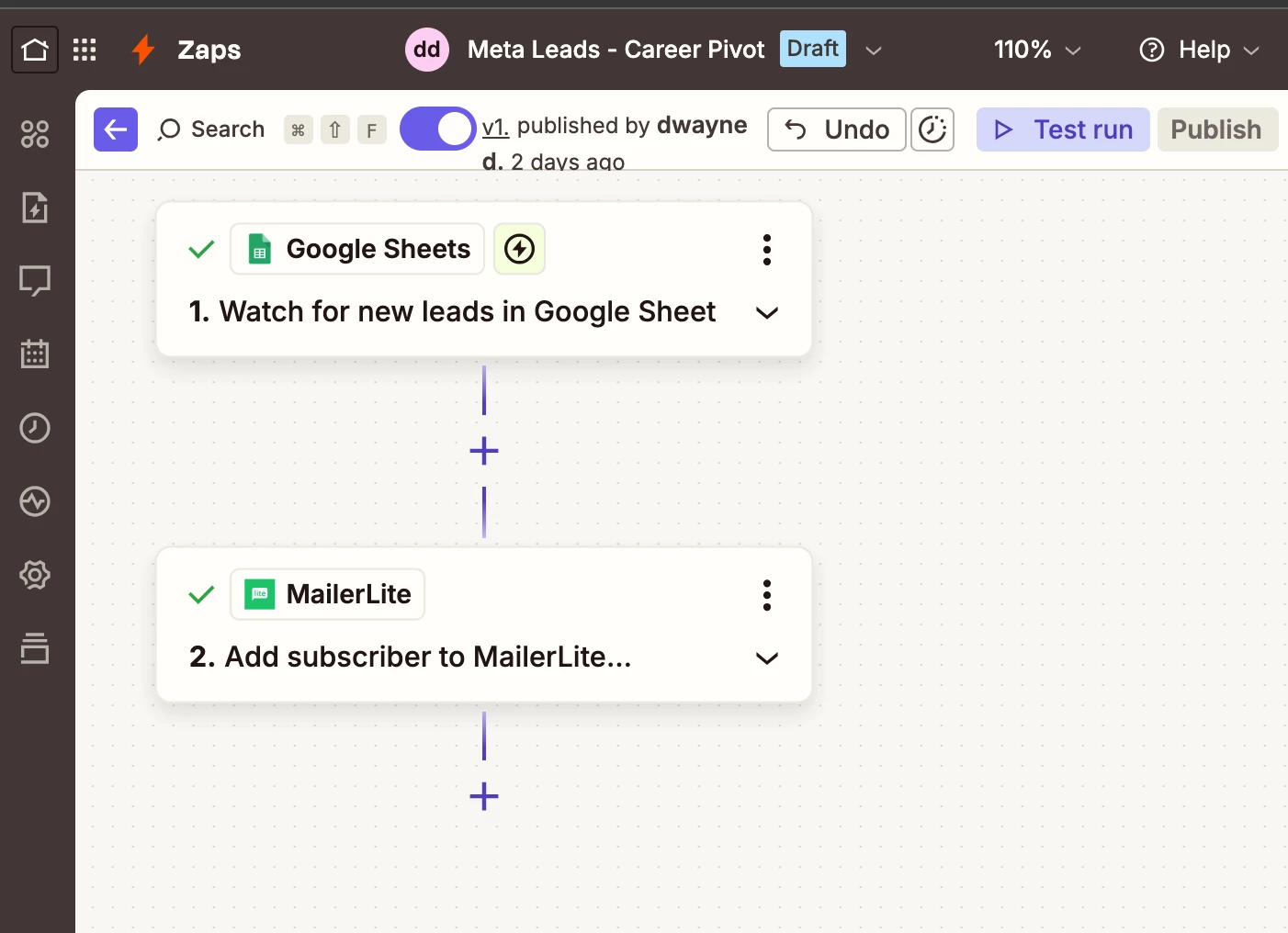This screenshot has height=933, width=1288.
Task: Click green checkmark on Google Sheets step
Action: click(x=201, y=249)
